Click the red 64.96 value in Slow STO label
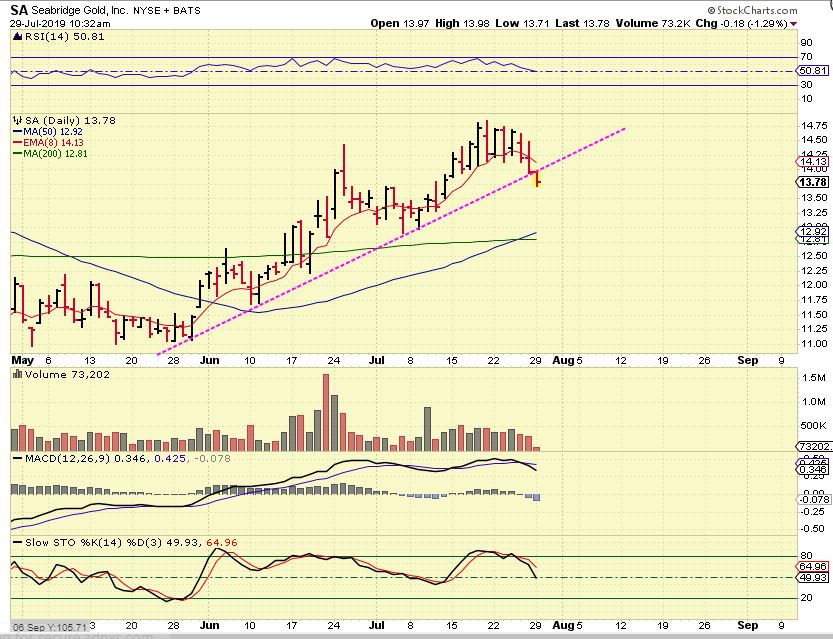Image resolution: width=833 pixels, height=639 pixels. pyautogui.click(x=222, y=542)
